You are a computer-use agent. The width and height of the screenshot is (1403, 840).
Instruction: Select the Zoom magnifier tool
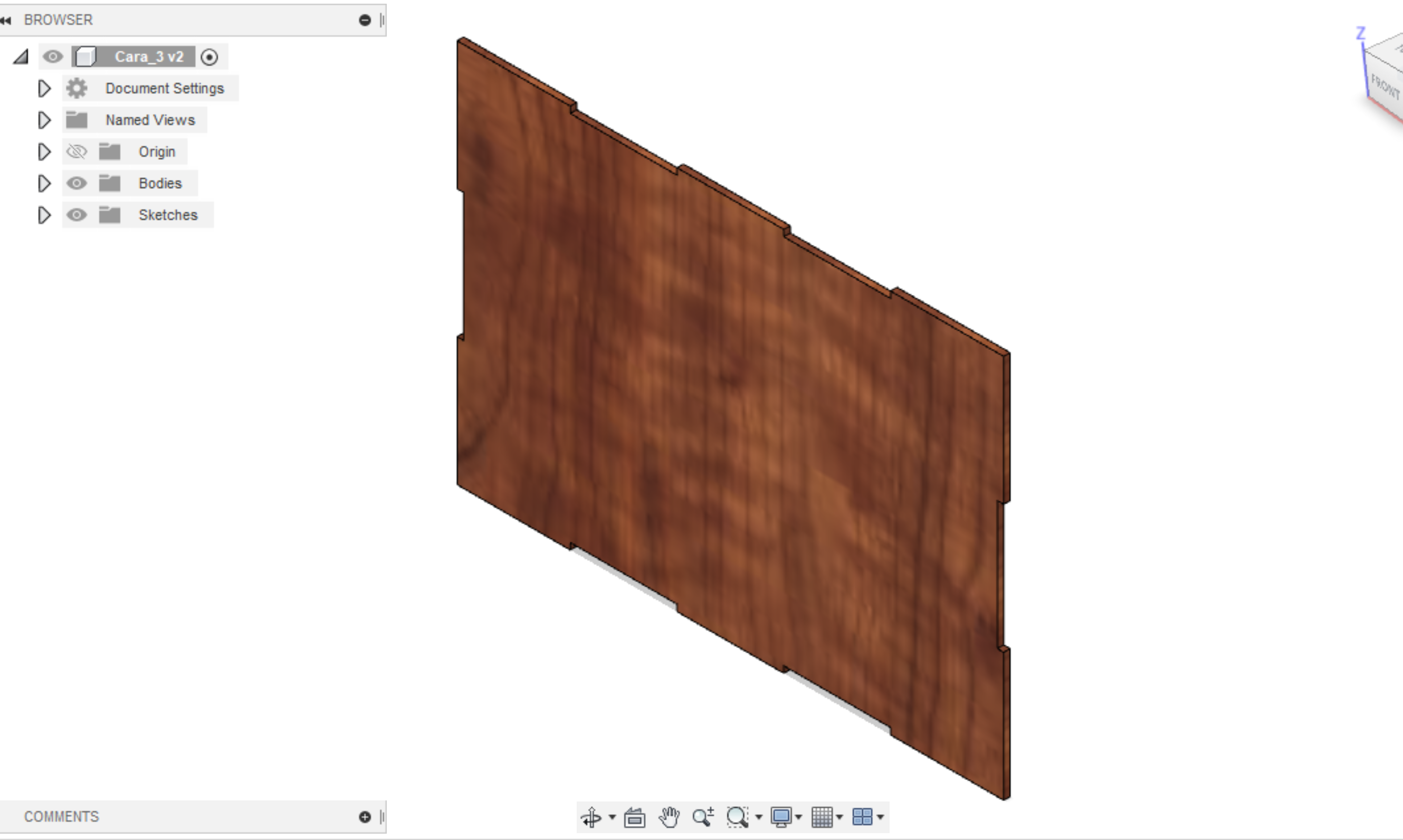click(x=703, y=817)
